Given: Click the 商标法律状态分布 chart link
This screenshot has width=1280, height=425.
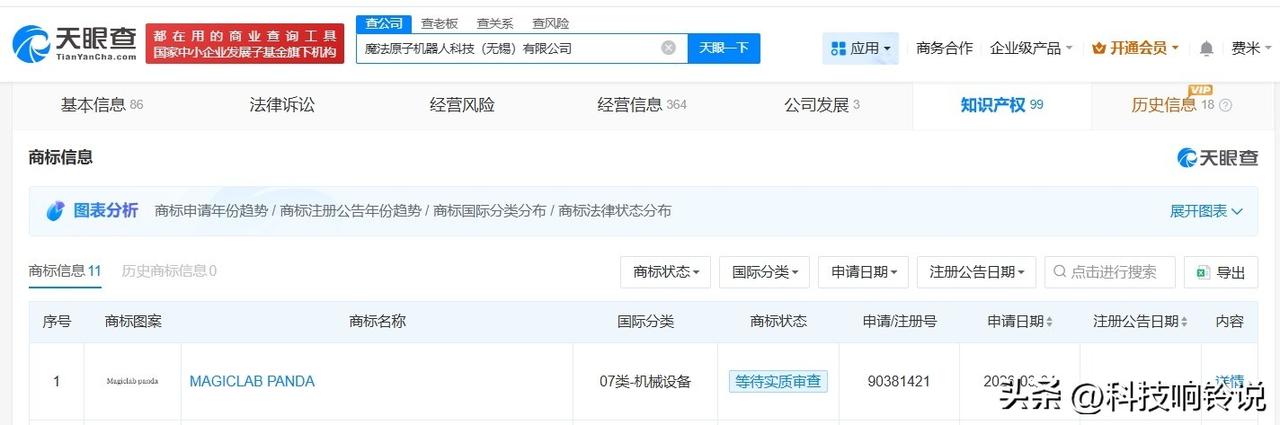Looking at the screenshot, I should [x=615, y=211].
